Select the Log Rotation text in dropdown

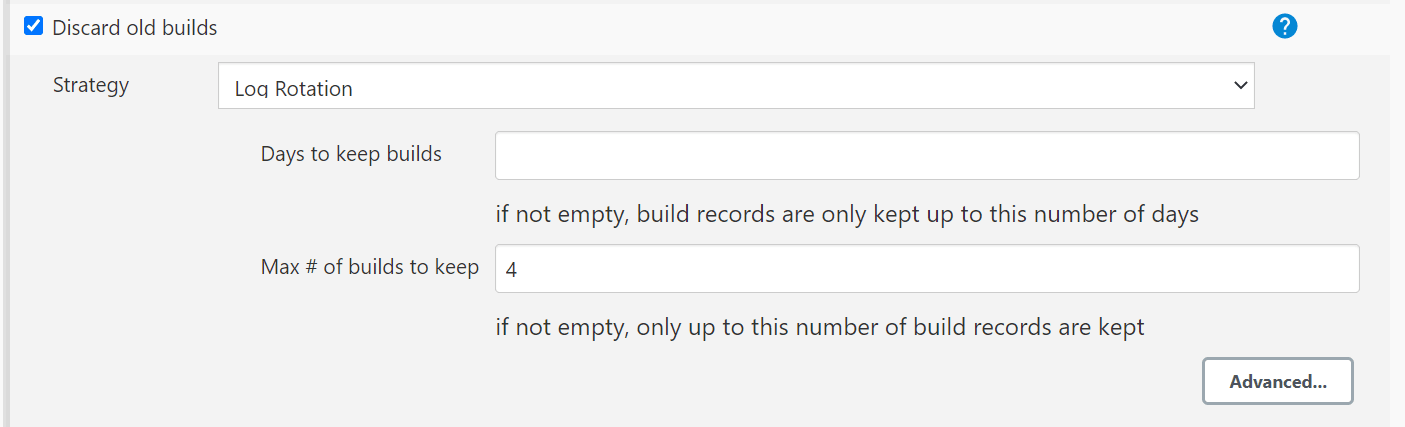293,89
